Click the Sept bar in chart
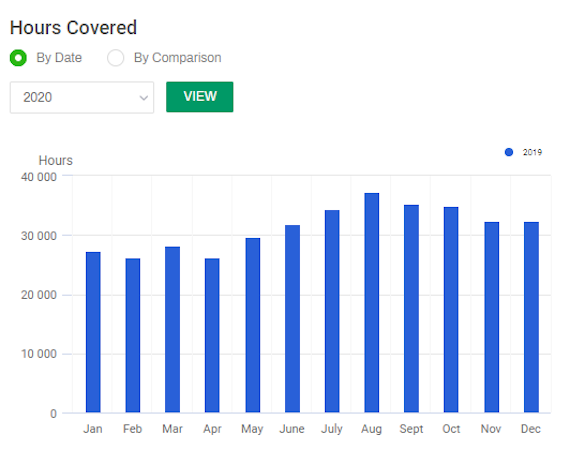The image size is (566, 450). (412, 309)
